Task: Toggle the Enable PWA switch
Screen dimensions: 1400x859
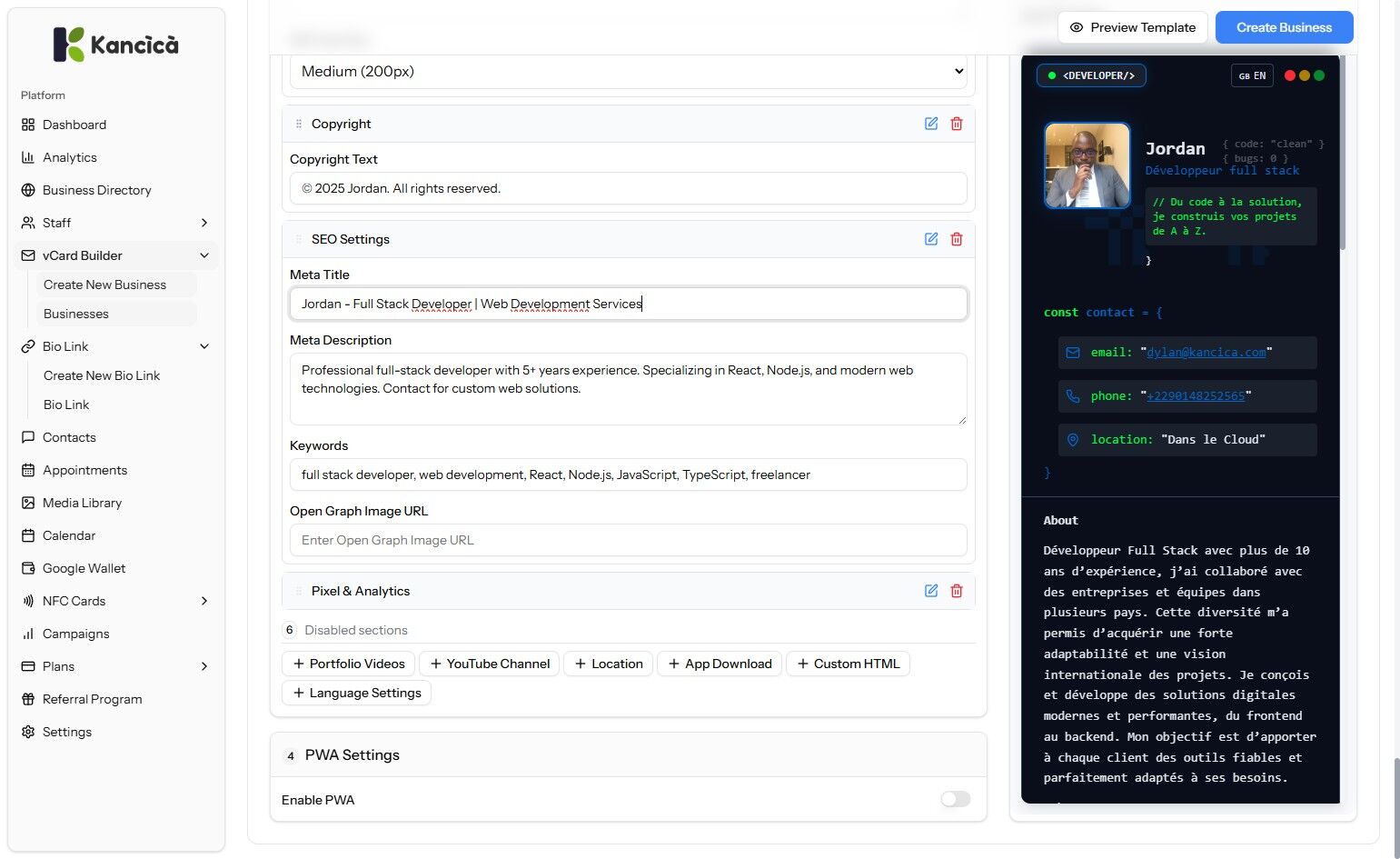Action: pyautogui.click(x=956, y=799)
